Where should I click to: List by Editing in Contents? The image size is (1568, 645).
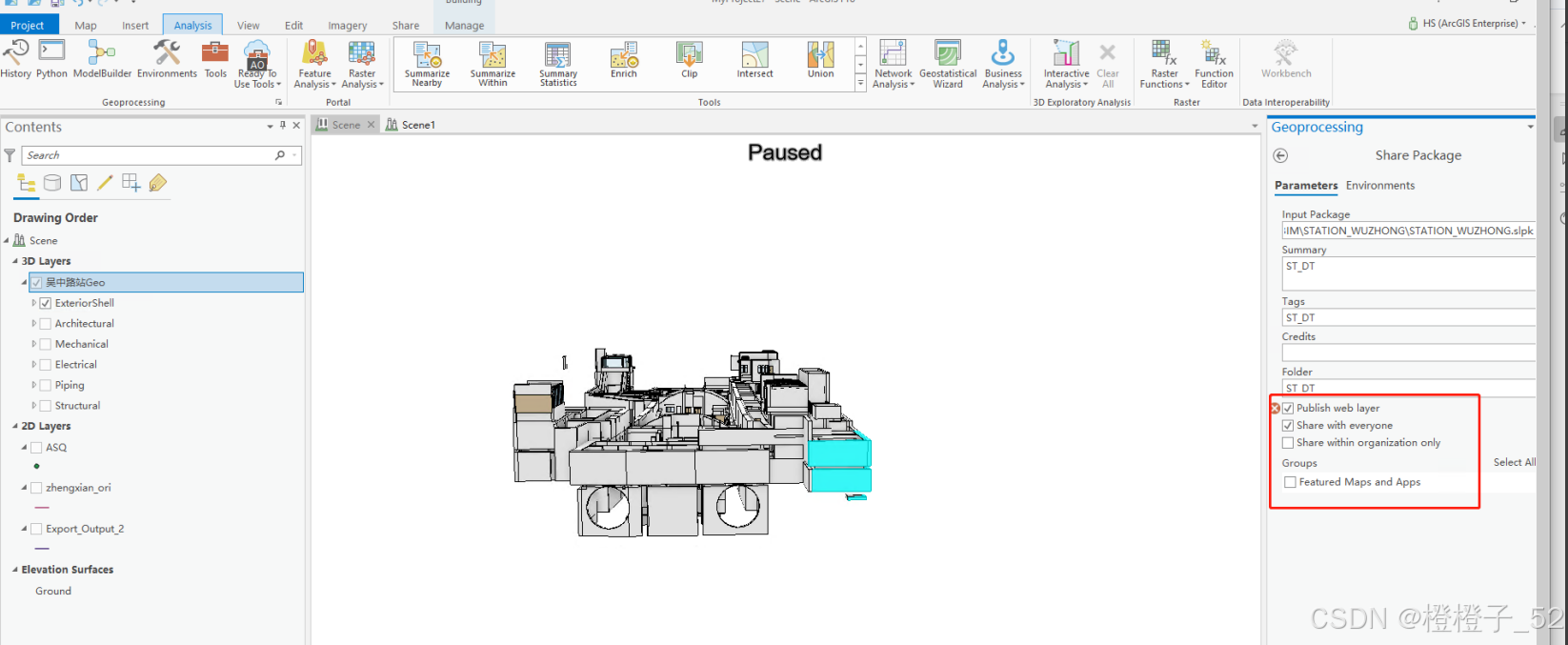[105, 183]
